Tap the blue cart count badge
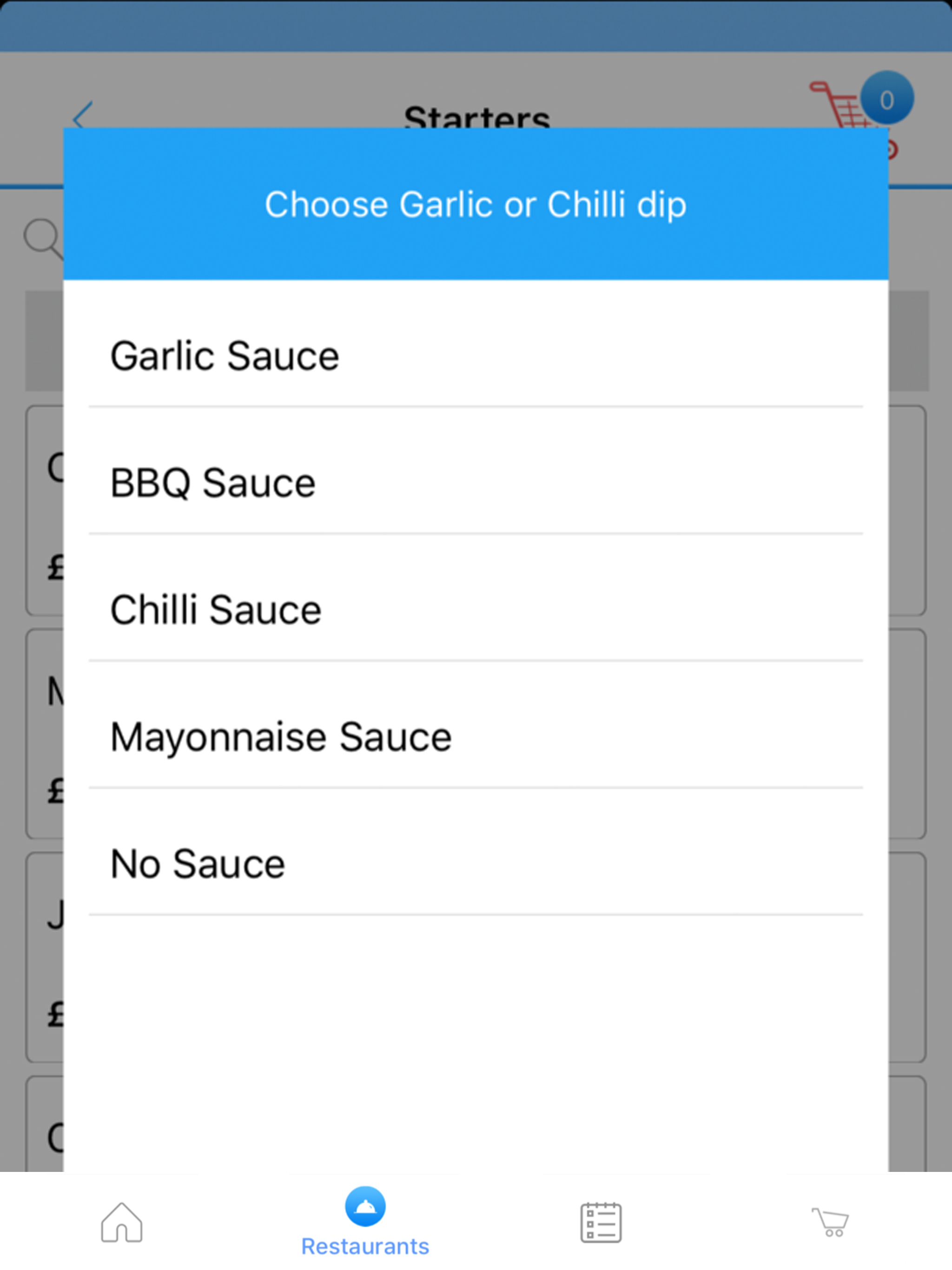Image resolution: width=952 pixels, height=1270 pixels. 886,99
